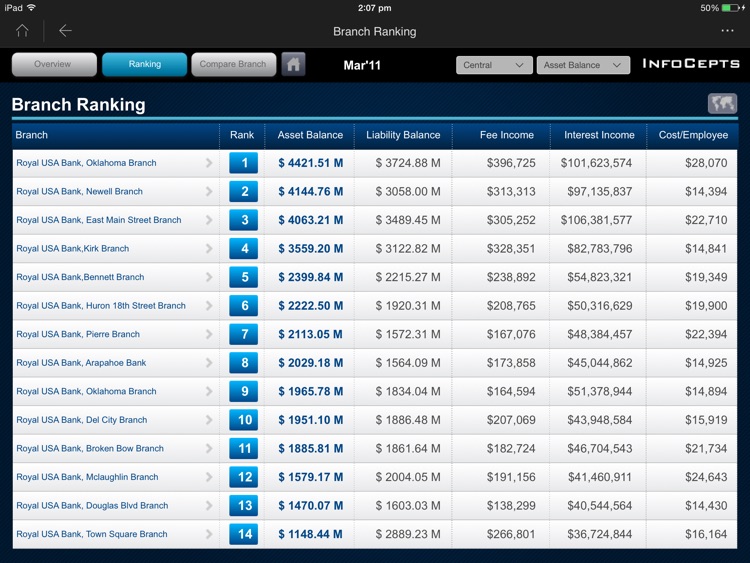Image resolution: width=750 pixels, height=563 pixels.
Task: Expand the Bennett Branch row chevron
Action: pos(209,277)
